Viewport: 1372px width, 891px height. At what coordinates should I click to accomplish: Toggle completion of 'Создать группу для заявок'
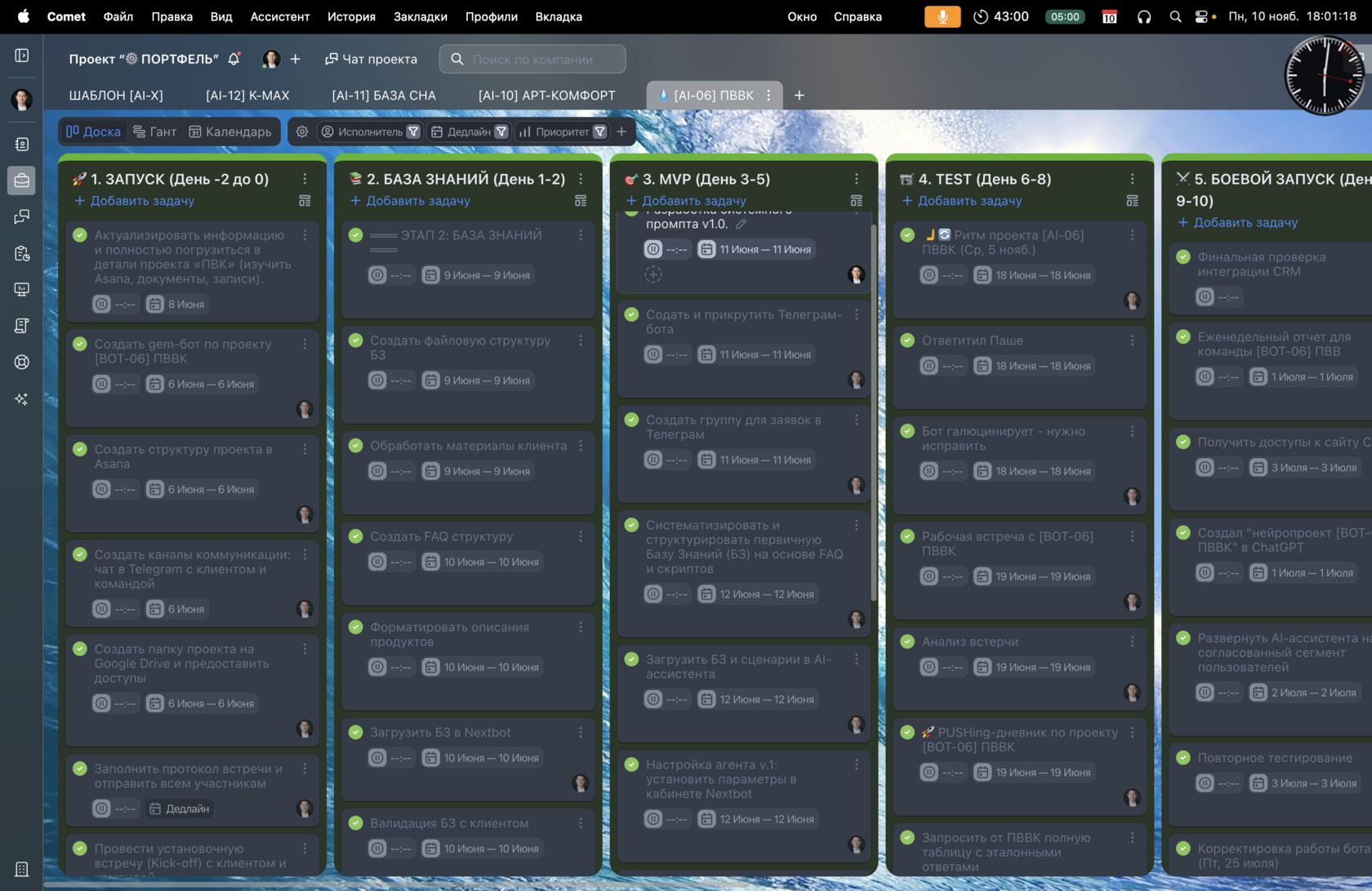(632, 420)
